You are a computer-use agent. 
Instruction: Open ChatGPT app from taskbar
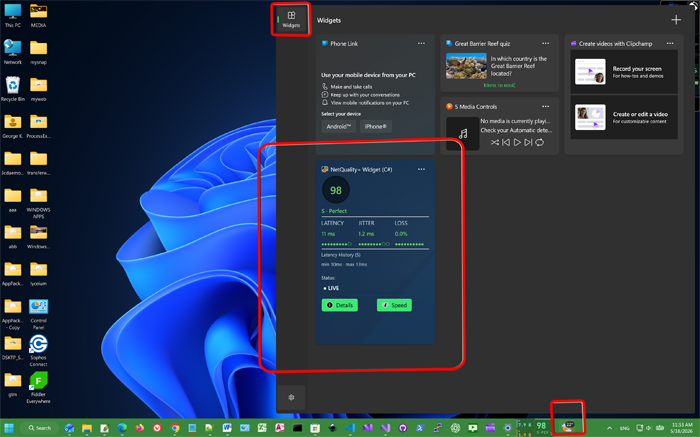[455, 428]
